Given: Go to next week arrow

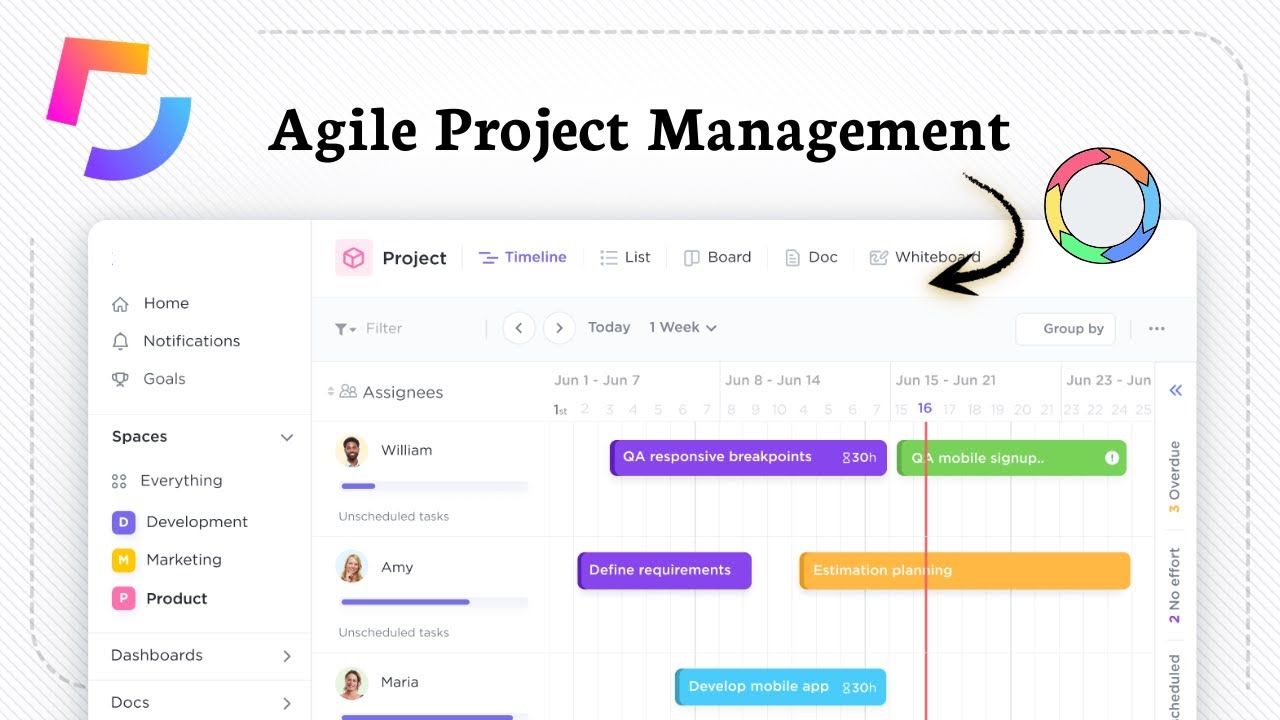Looking at the screenshot, I should click(x=559, y=328).
